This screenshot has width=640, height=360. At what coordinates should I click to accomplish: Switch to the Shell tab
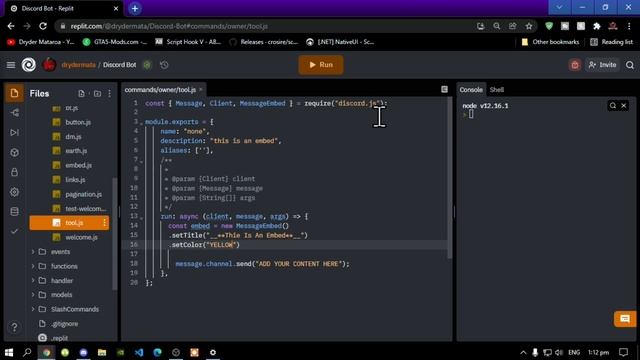(x=497, y=89)
